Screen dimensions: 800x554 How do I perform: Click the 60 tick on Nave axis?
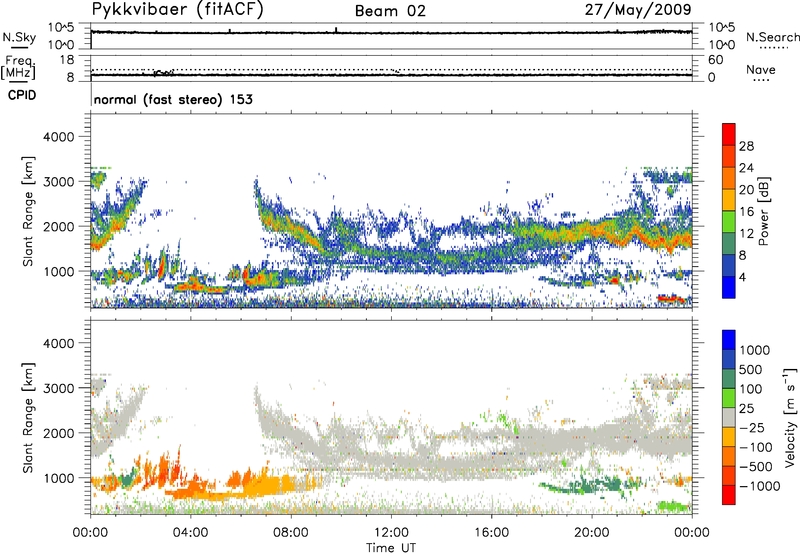[715, 60]
